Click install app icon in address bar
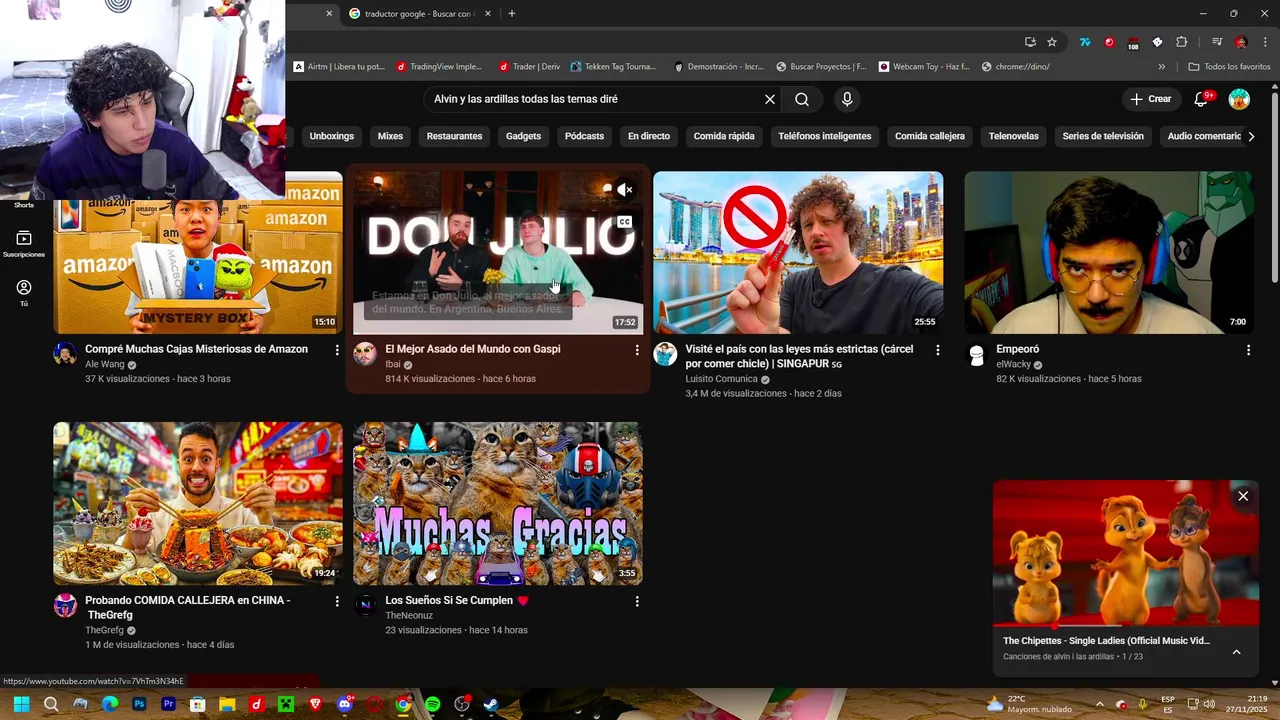Image resolution: width=1280 pixels, height=720 pixels. click(x=1030, y=42)
